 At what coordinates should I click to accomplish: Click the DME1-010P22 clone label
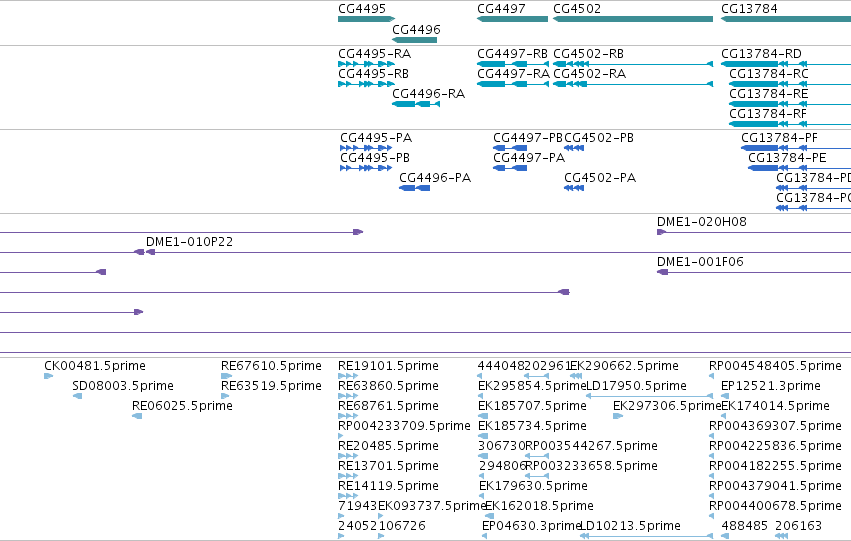pos(189,242)
